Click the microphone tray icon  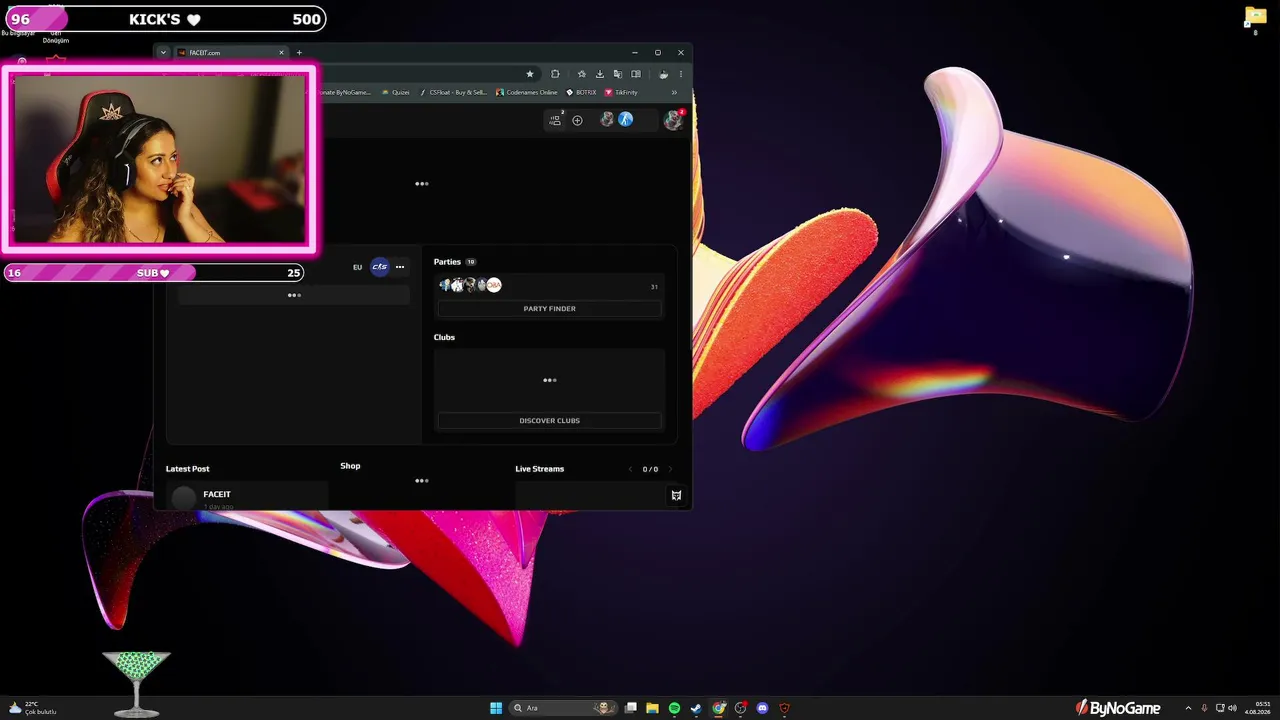click(x=1204, y=708)
